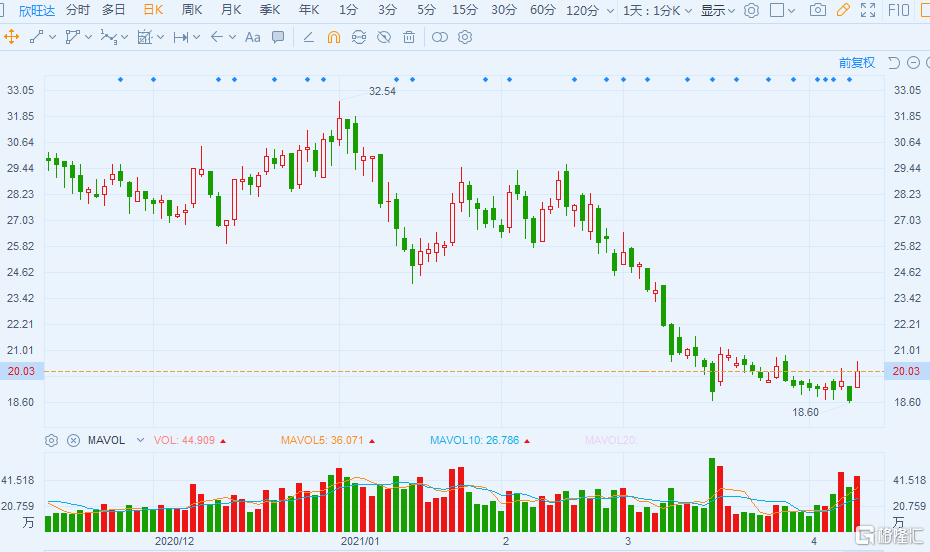
Task: Click the 20.03 current price tag on left axis
Action: tap(21, 371)
